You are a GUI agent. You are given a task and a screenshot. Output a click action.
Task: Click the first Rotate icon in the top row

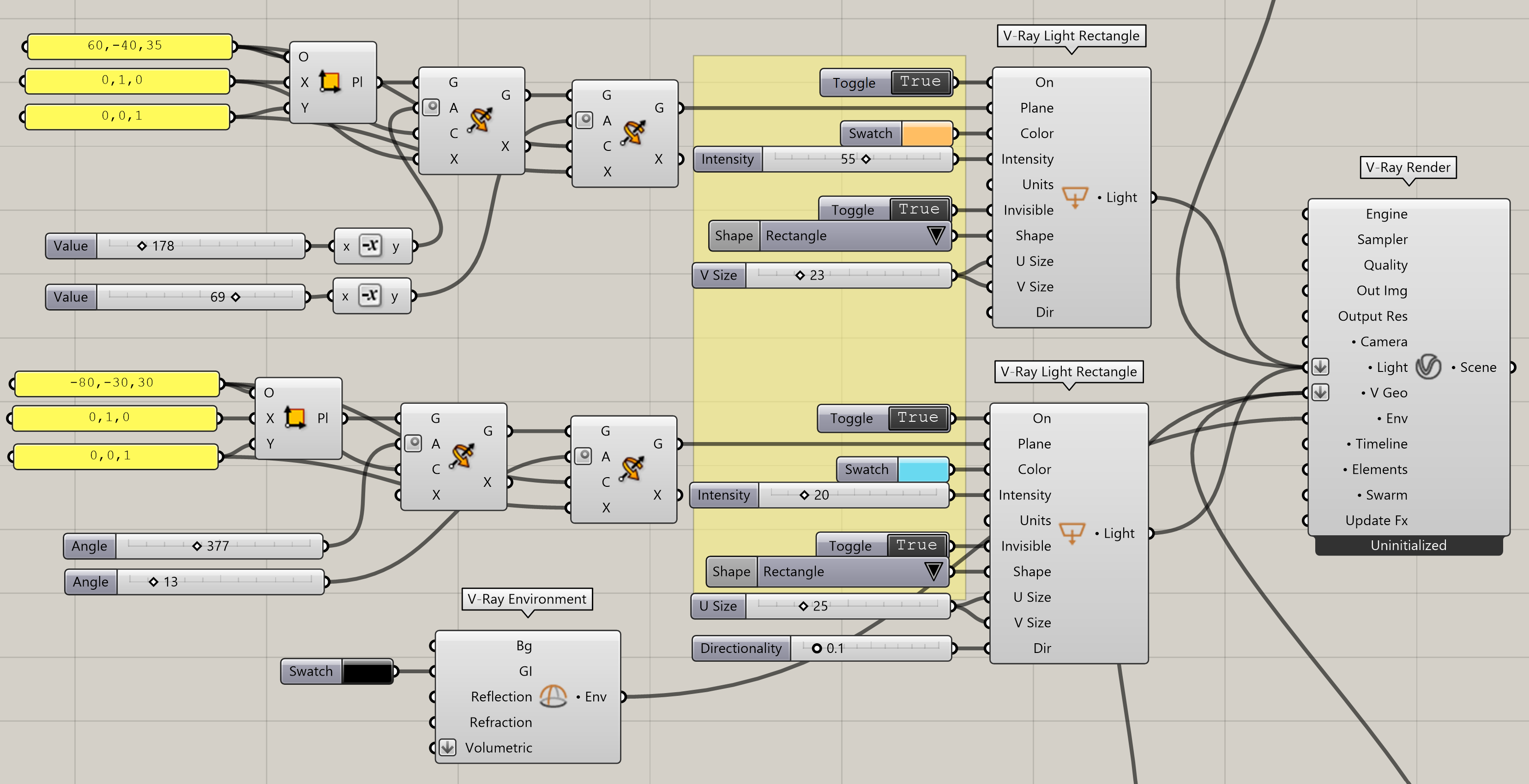click(480, 120)
